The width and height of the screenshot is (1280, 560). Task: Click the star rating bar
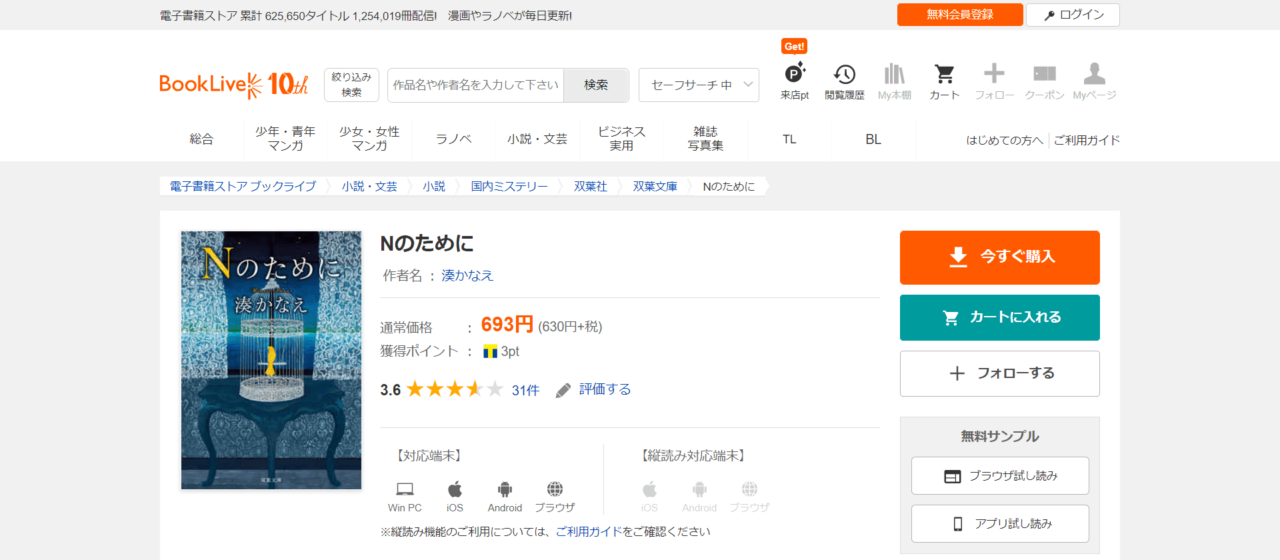pyautogui.click(x=454, y=389)
